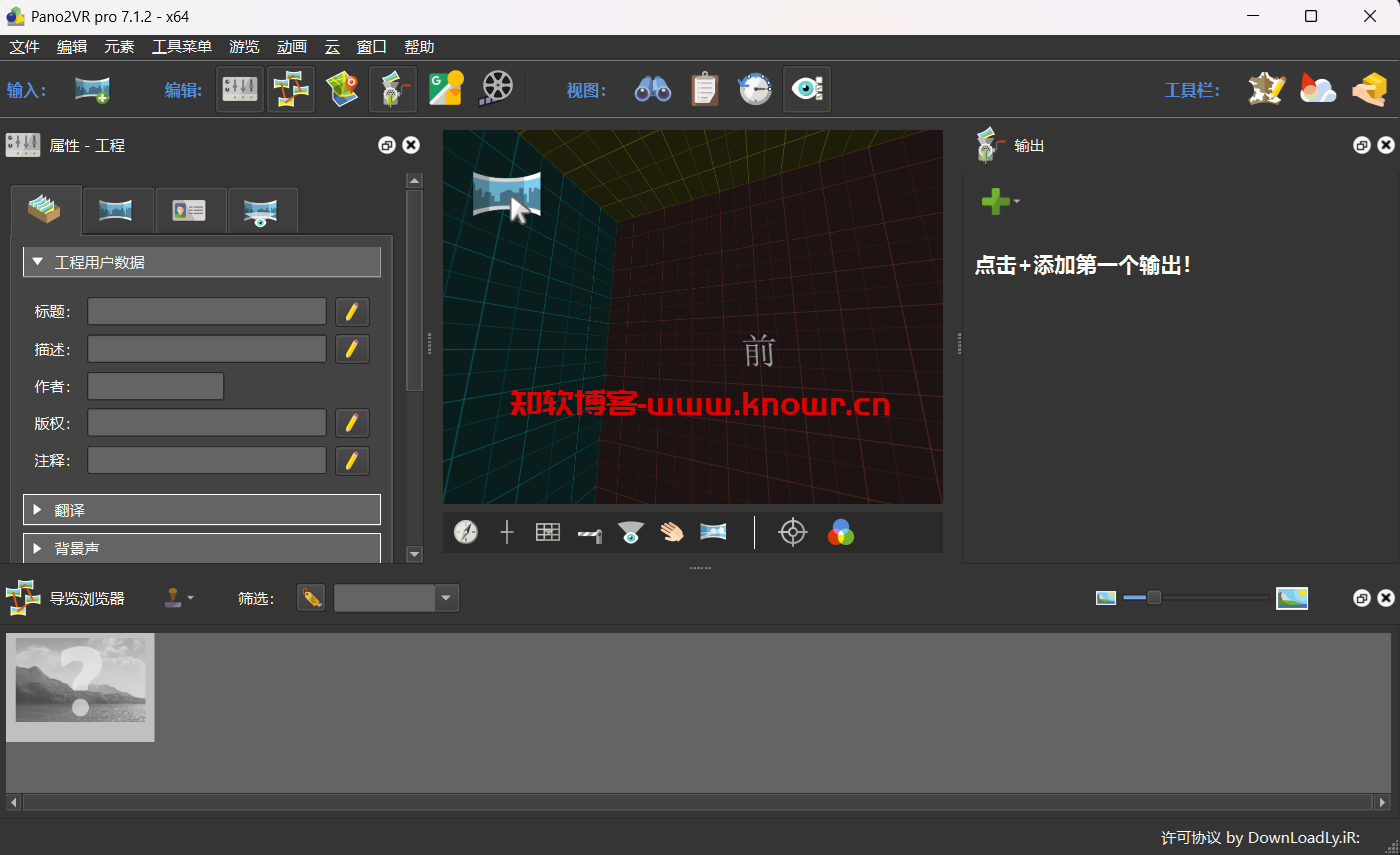Viewport: 1400px width, 855px height.
Task: Open the RGB color correction icon
Action: point(841,532)
